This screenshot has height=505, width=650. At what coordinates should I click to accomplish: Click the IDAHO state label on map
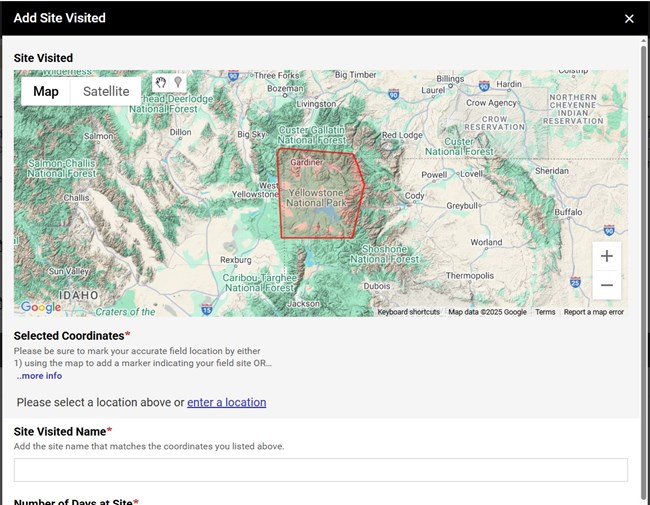click(x=79, y=295)
